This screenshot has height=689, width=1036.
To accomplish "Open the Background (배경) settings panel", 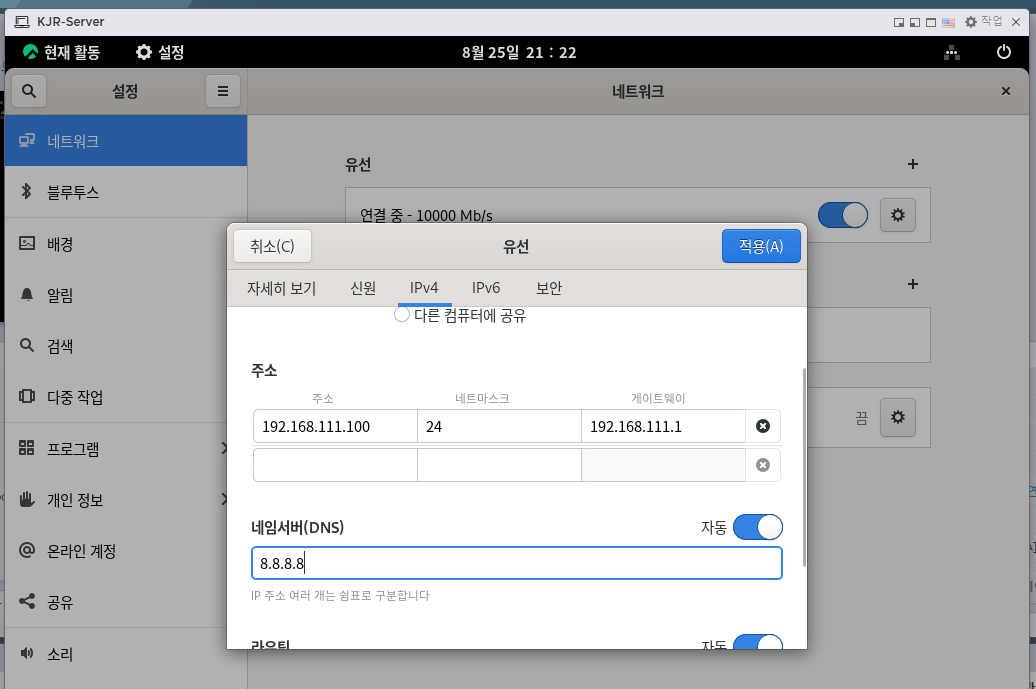I will [126, 244].
